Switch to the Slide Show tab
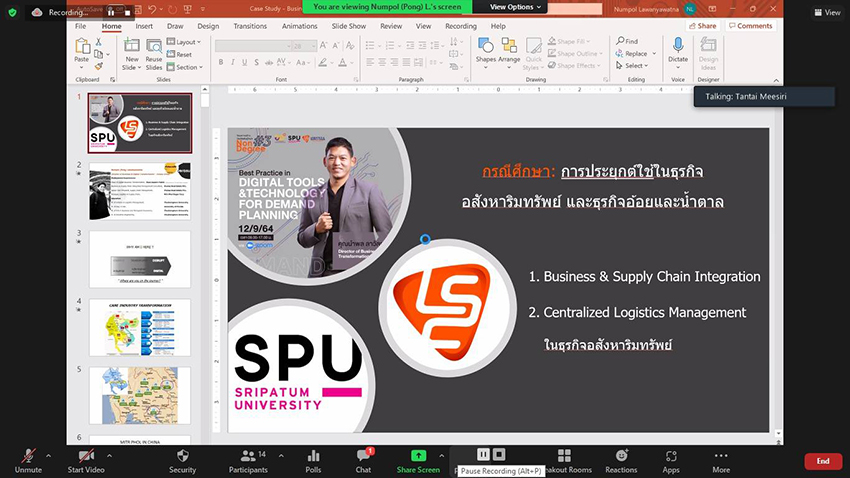The width and height of the screenshot is (850, 478). [349, 26]
